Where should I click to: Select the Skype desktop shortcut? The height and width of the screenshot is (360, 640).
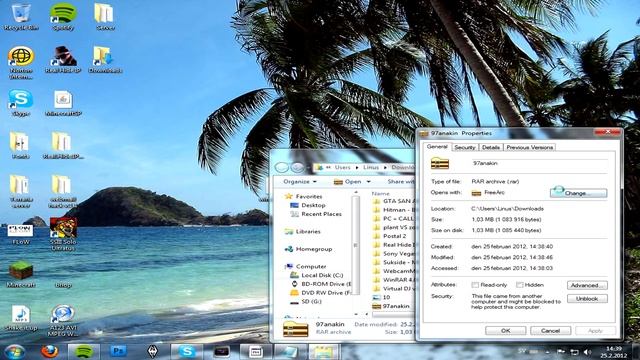pyautogui.click(x=21, y=103)
